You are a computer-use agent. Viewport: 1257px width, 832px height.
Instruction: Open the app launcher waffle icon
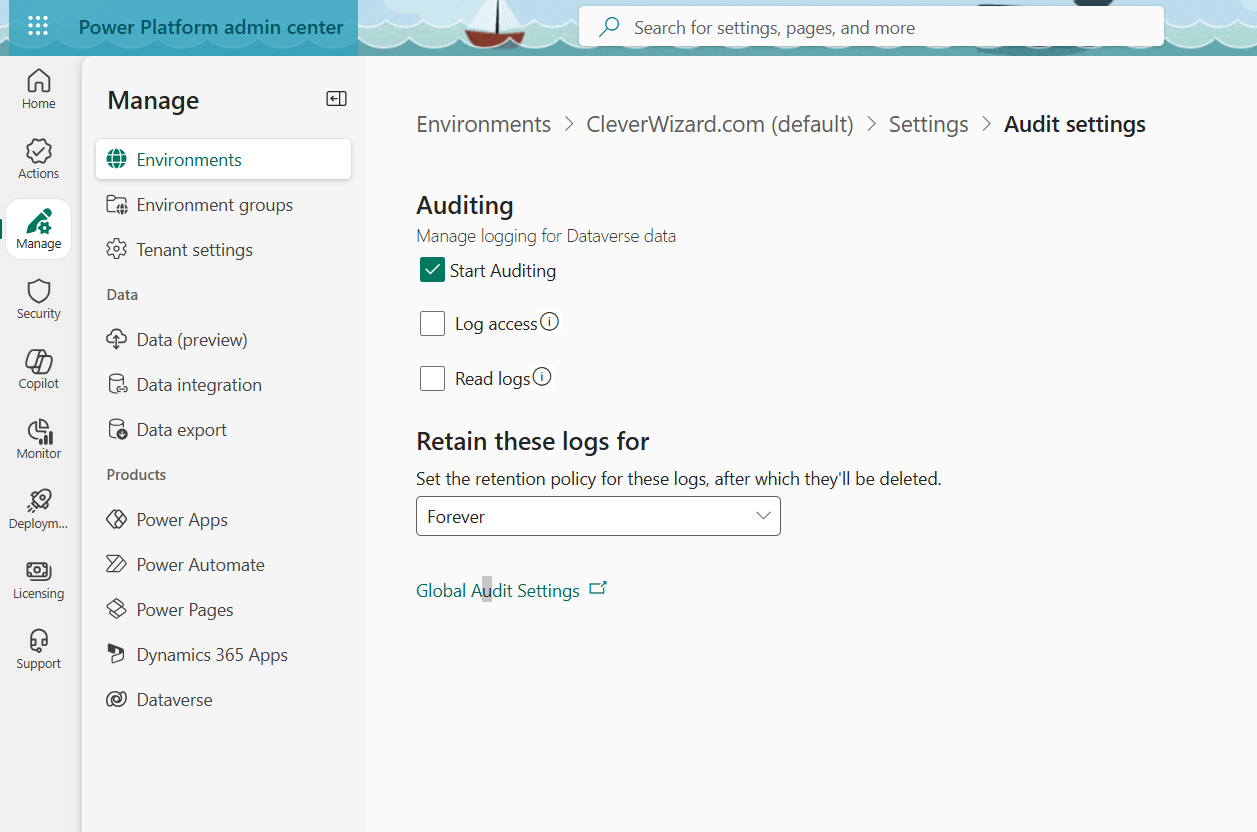pos(38,27)
